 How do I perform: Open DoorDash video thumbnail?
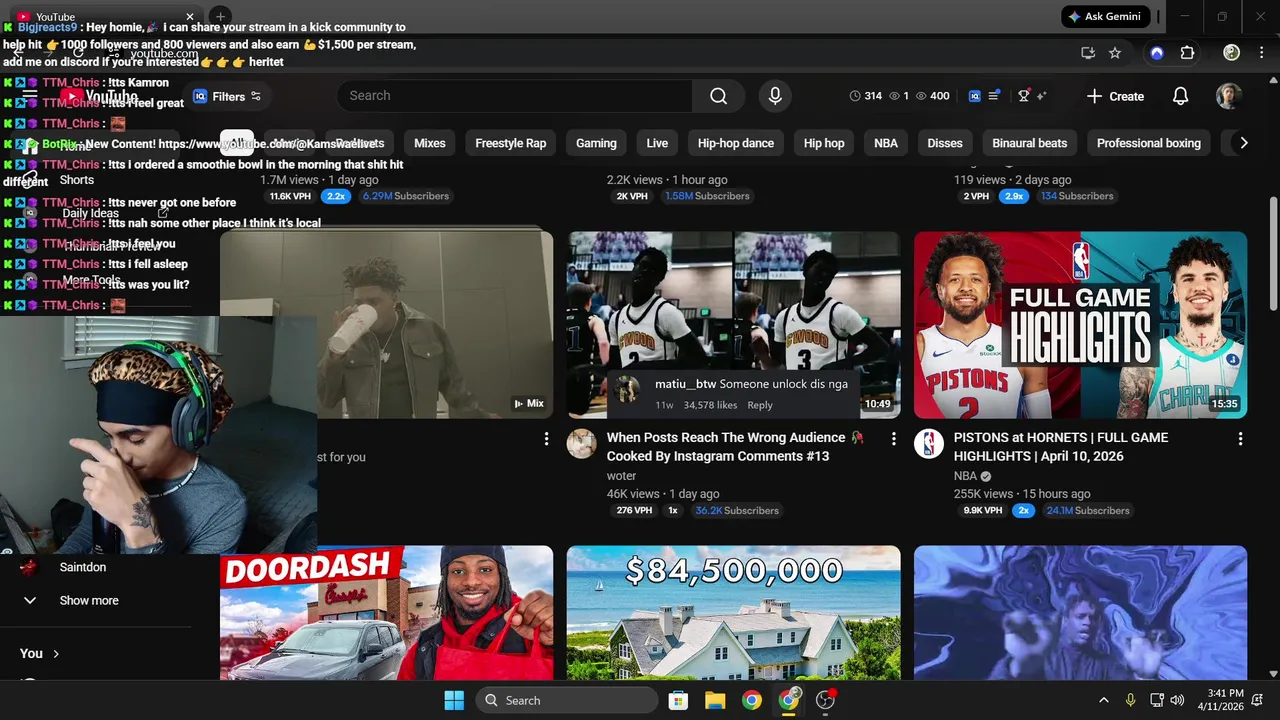tap(386, 613)
